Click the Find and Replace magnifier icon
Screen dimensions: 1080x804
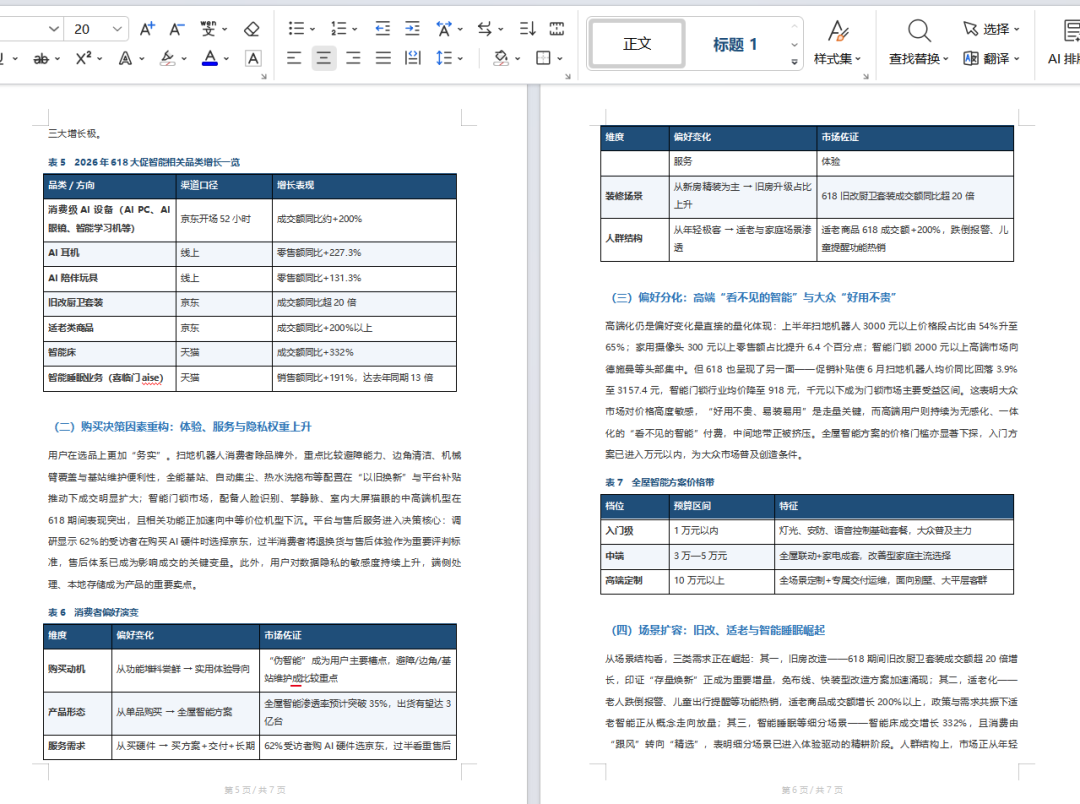919,31
